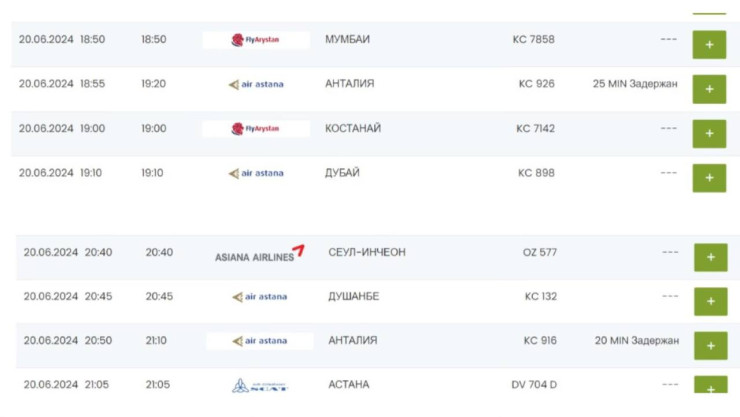Expand the Mumbai KC 7858 flight row

tap(709, 45)
